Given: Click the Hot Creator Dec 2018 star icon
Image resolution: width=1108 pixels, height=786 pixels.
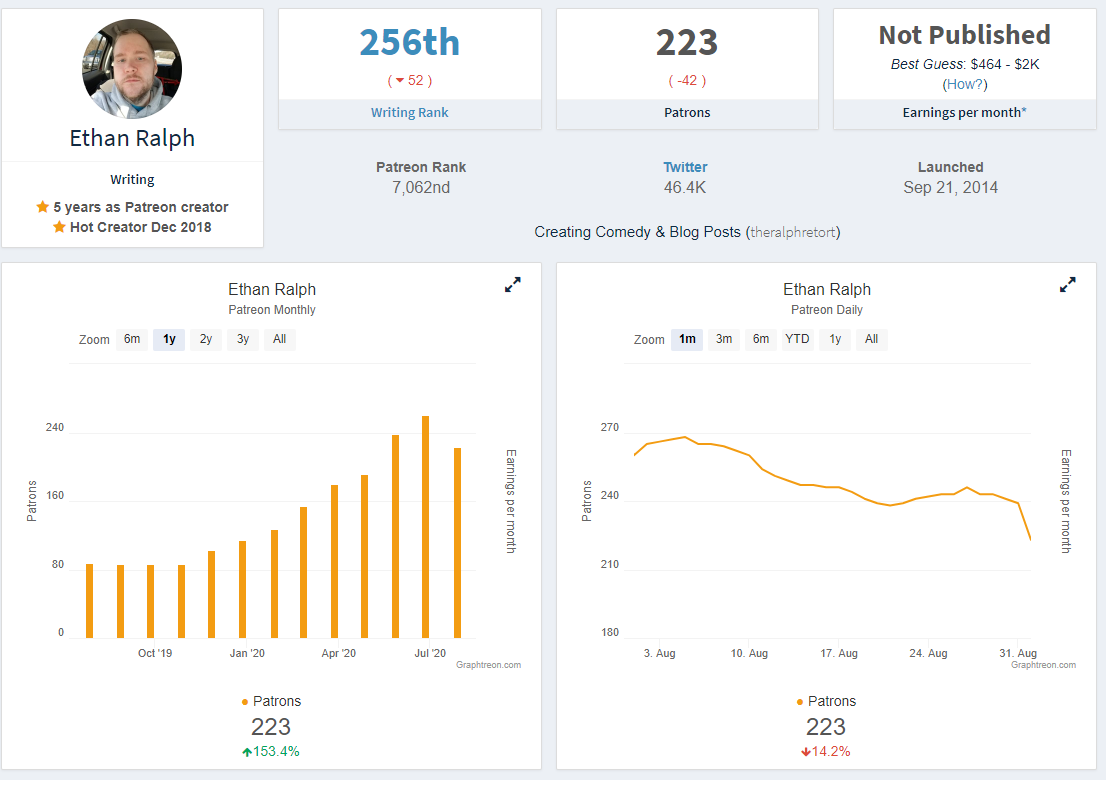Looking at the screenshot, I should 59,227.
